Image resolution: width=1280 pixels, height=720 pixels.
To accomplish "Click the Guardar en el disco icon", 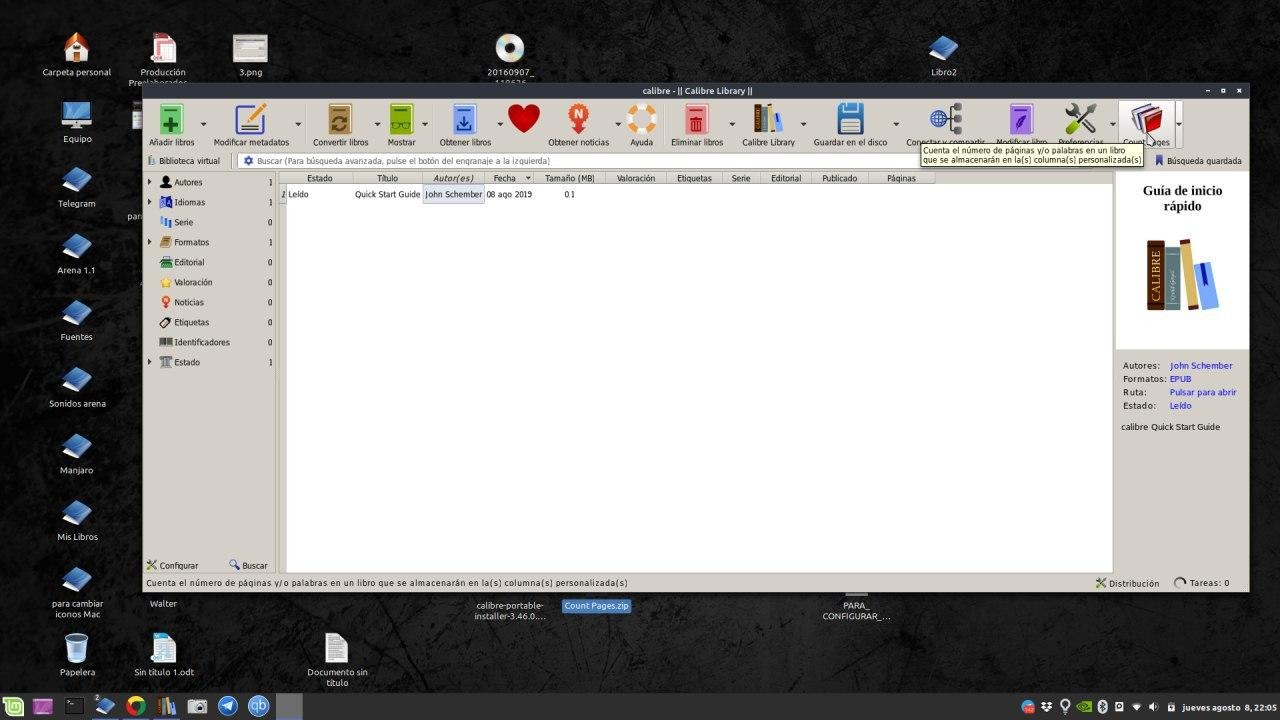I will [x=850, y=119].
